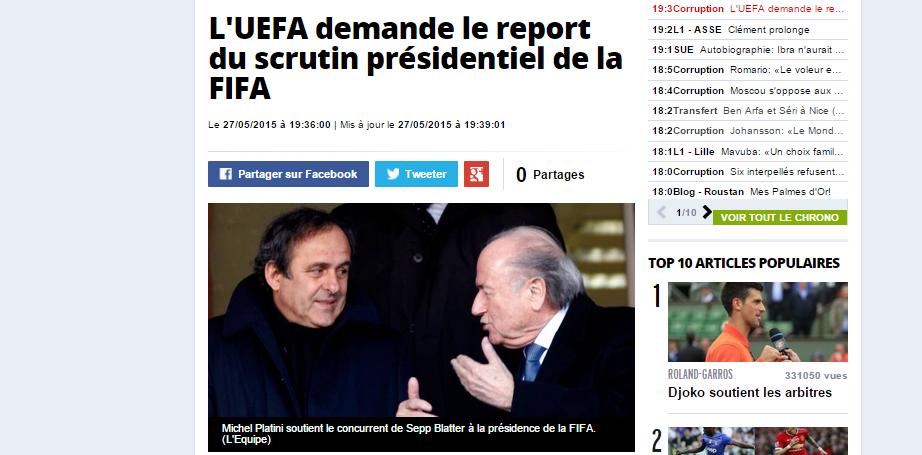Viewport: 922px width, 455px height.
Task: Click the Tweeter share button
Action: (x=416, y=174)
